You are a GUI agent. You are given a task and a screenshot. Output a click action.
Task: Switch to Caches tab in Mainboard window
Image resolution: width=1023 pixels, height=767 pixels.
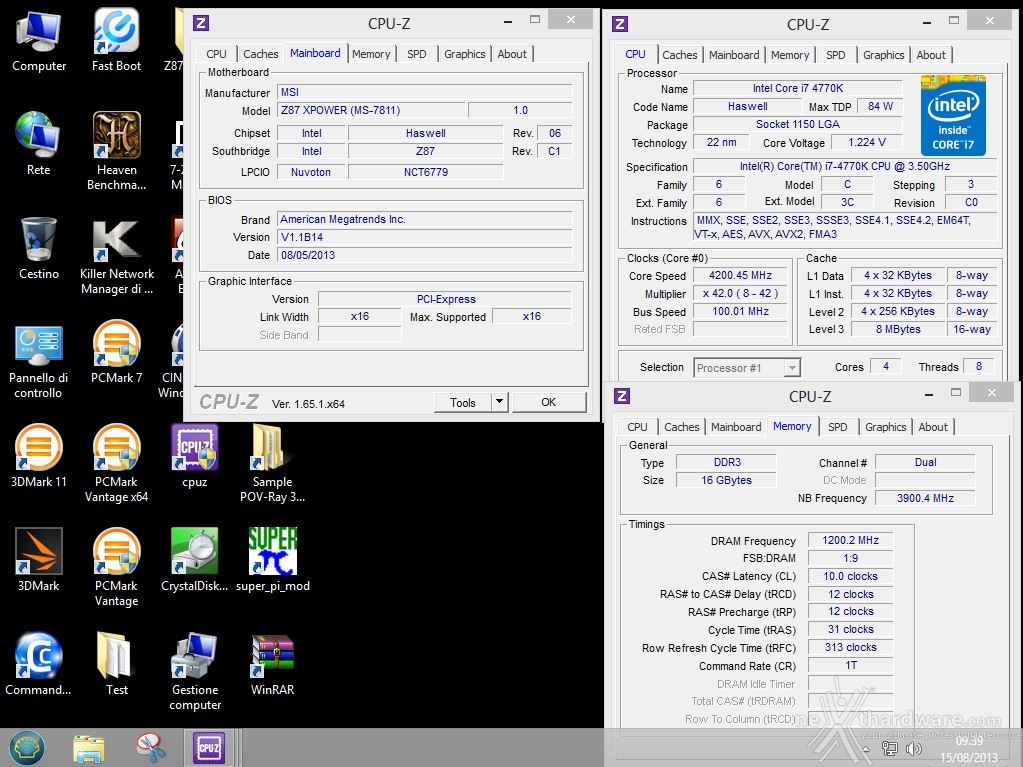click(260, 54)
